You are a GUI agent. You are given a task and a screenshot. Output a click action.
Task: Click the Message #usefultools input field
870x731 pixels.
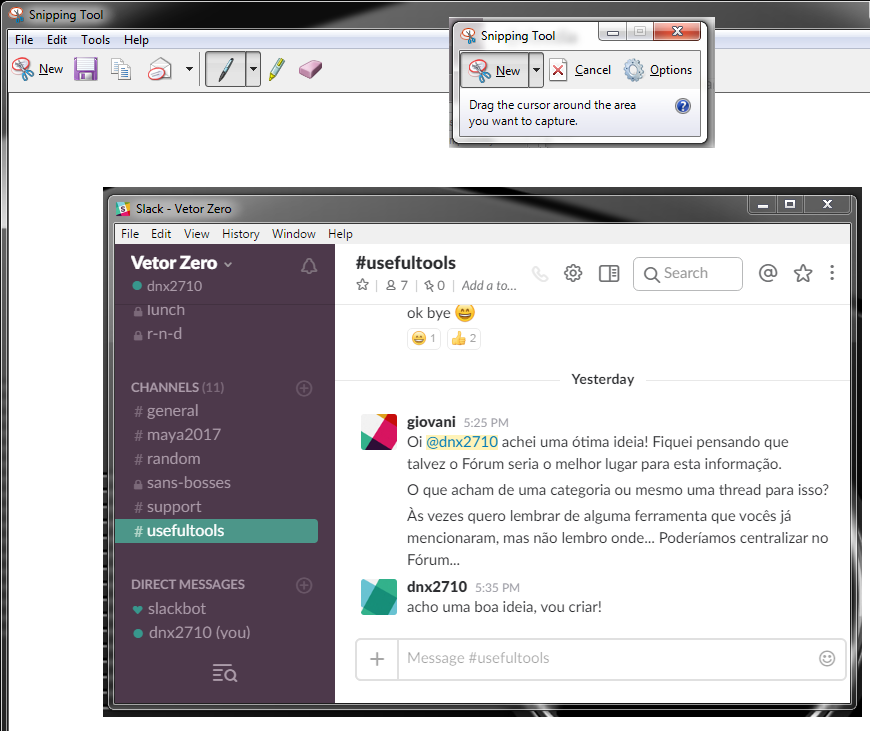600,658
